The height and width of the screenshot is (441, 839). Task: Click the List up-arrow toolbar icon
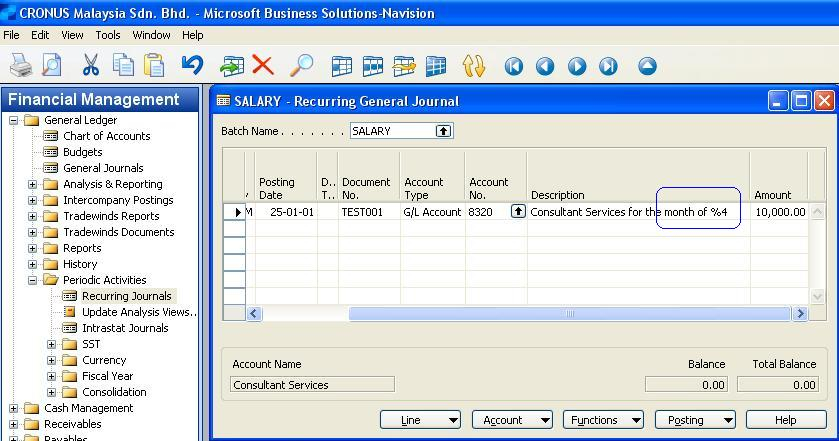pos(647,66)
